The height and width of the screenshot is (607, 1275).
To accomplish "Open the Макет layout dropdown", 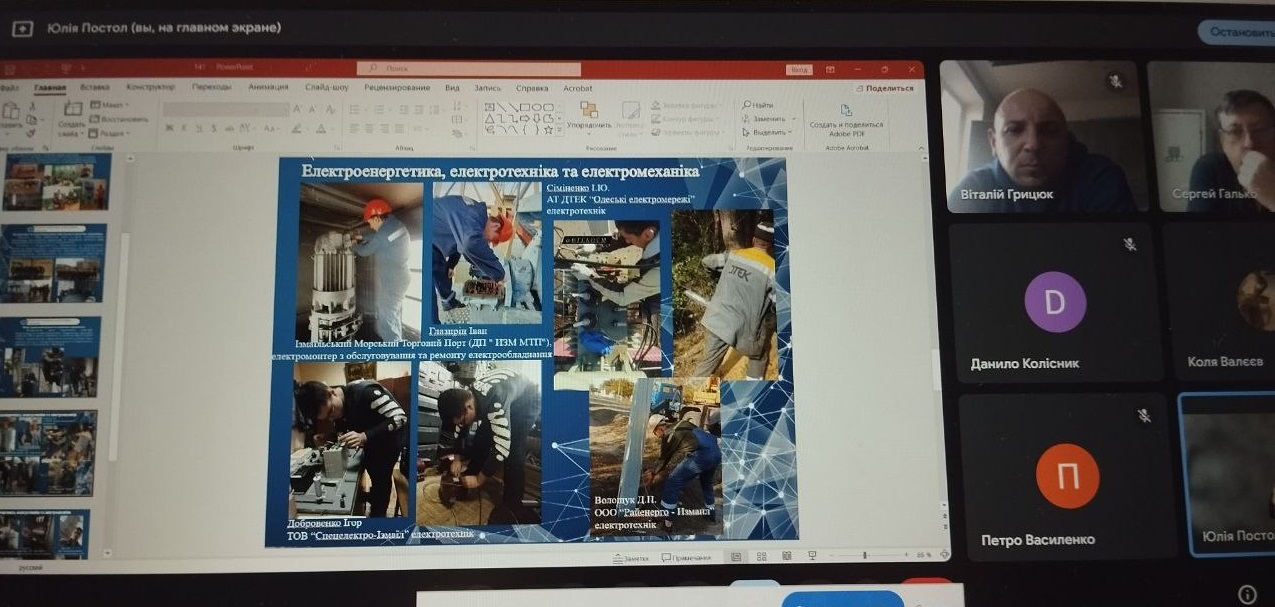I will click(x=108, y=105).
